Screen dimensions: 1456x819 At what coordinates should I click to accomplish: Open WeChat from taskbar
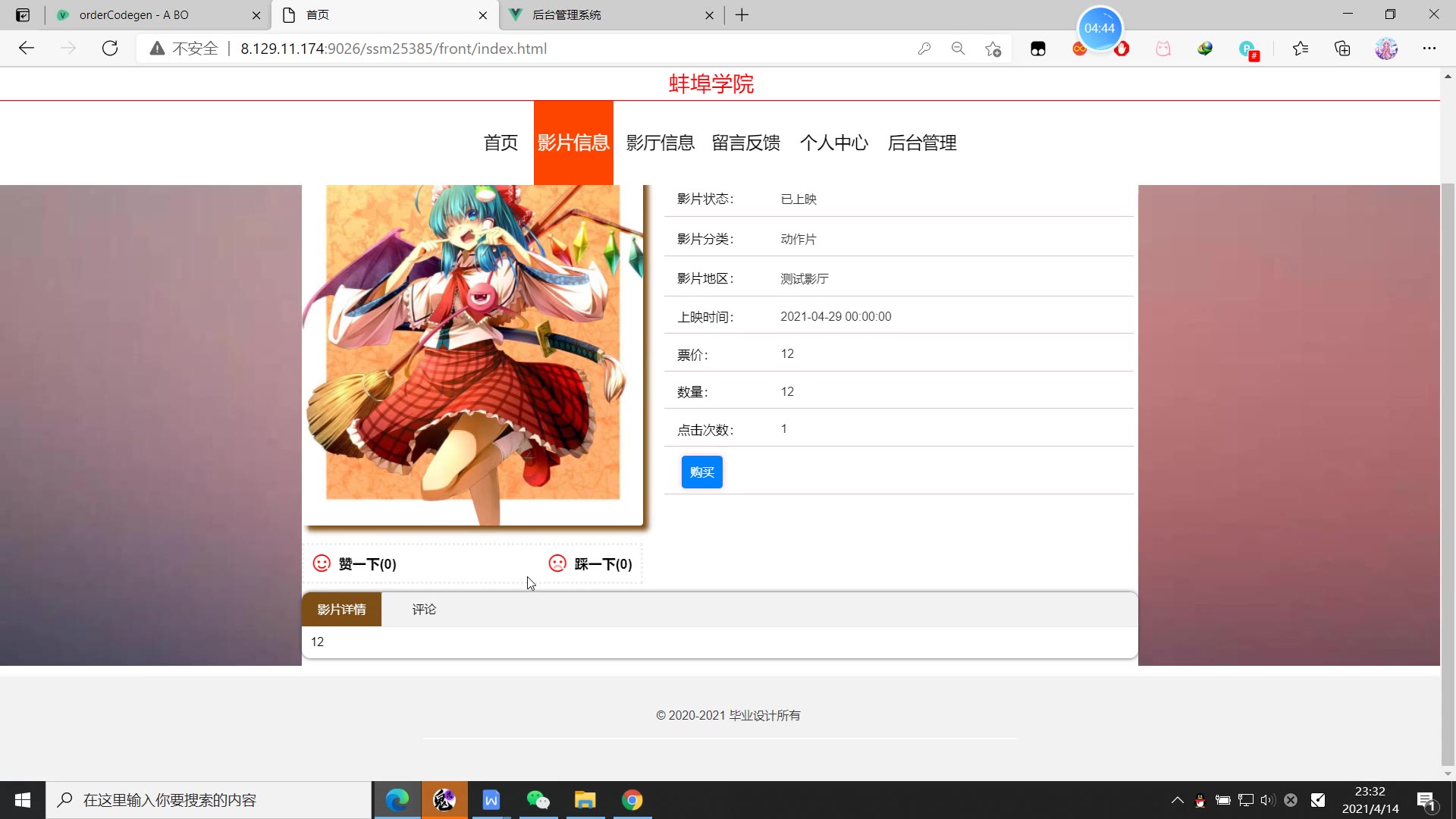538,800
